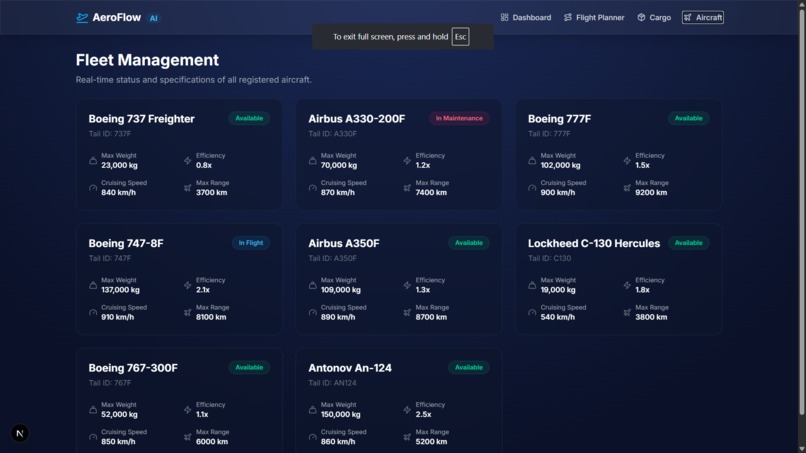Click the Available badge on Boeing 777F
The width and height of the screenshot is (806, 453).
[688, 118]
